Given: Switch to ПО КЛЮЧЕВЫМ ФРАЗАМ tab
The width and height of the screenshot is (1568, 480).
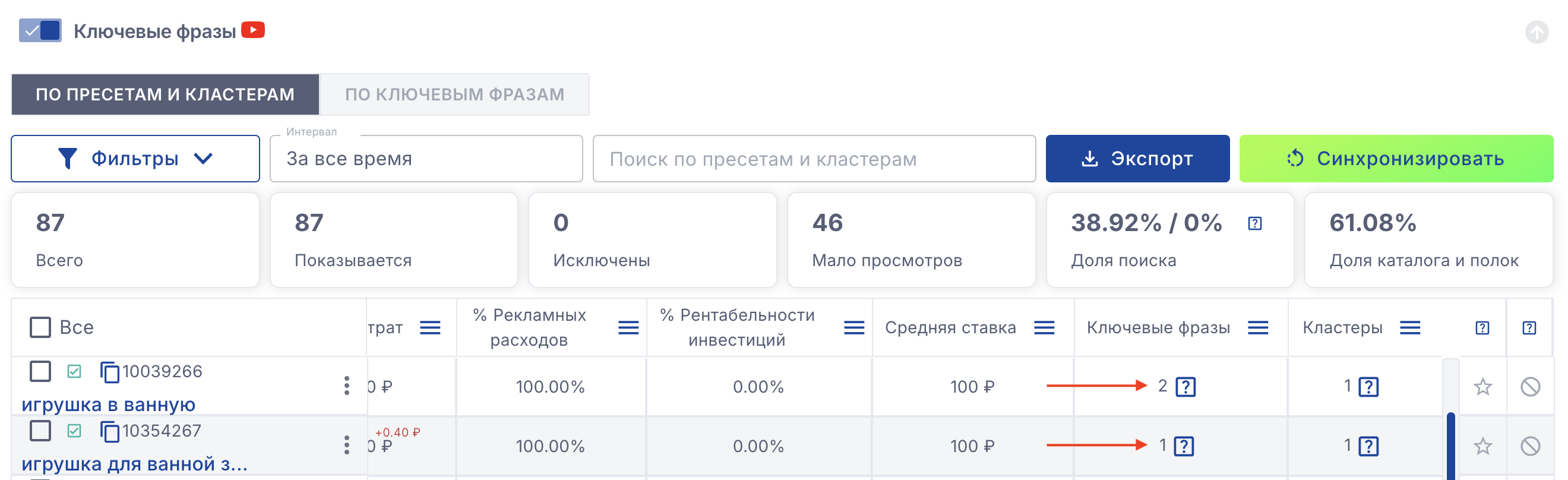Looking at the screenshot, I should click(x=454, y=94).
